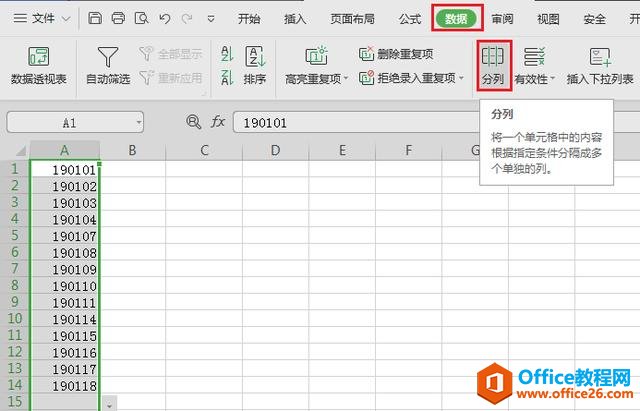Click the 重新应用 reapply button
Viewport: 640px width, 411px height.
click(x=171, y=78)
